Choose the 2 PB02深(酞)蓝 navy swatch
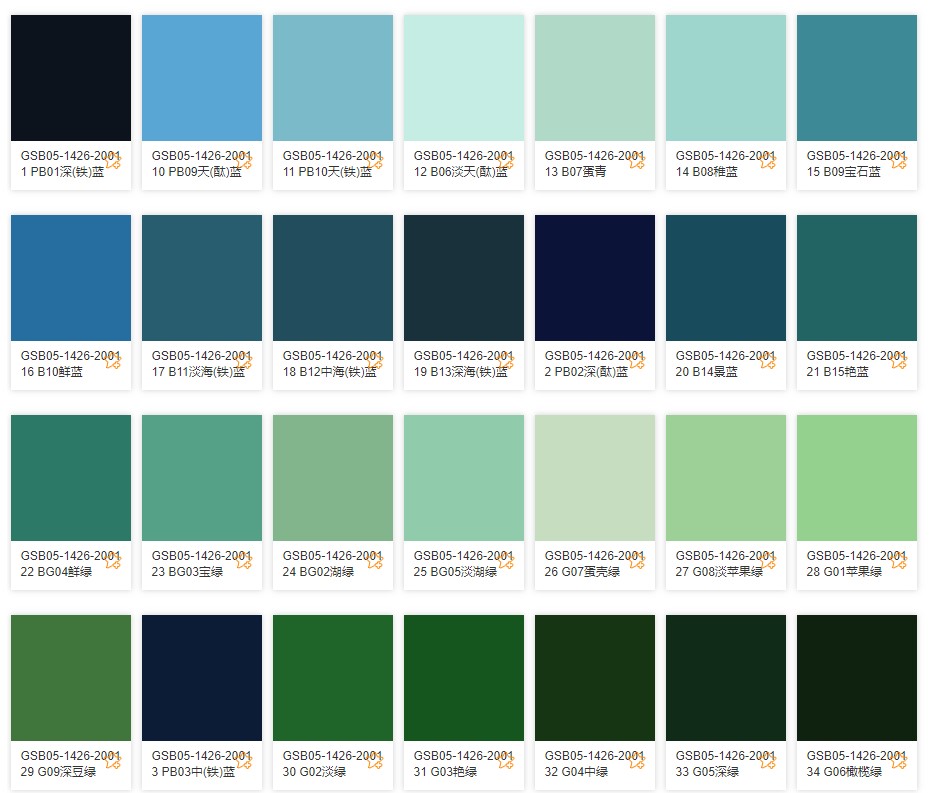This screenshot has width=929, height=793. [595, 278]
